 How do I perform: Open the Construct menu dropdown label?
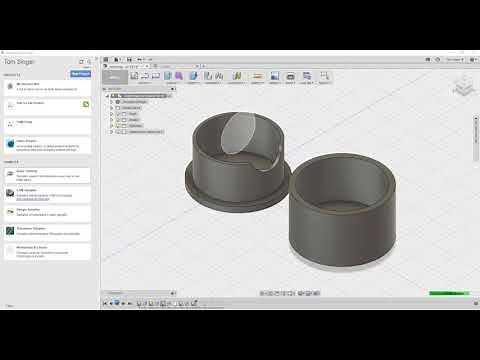(x=237, y=83)
